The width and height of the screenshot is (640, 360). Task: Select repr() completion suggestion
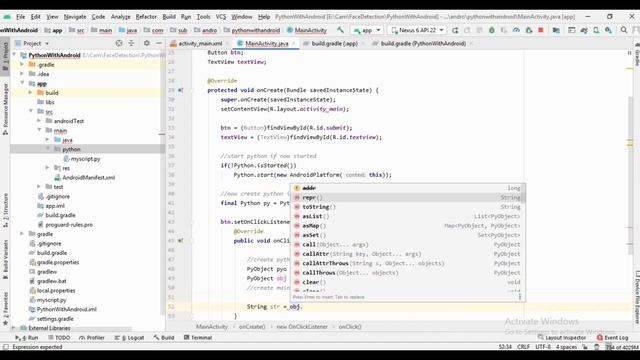tap(408, 198)
